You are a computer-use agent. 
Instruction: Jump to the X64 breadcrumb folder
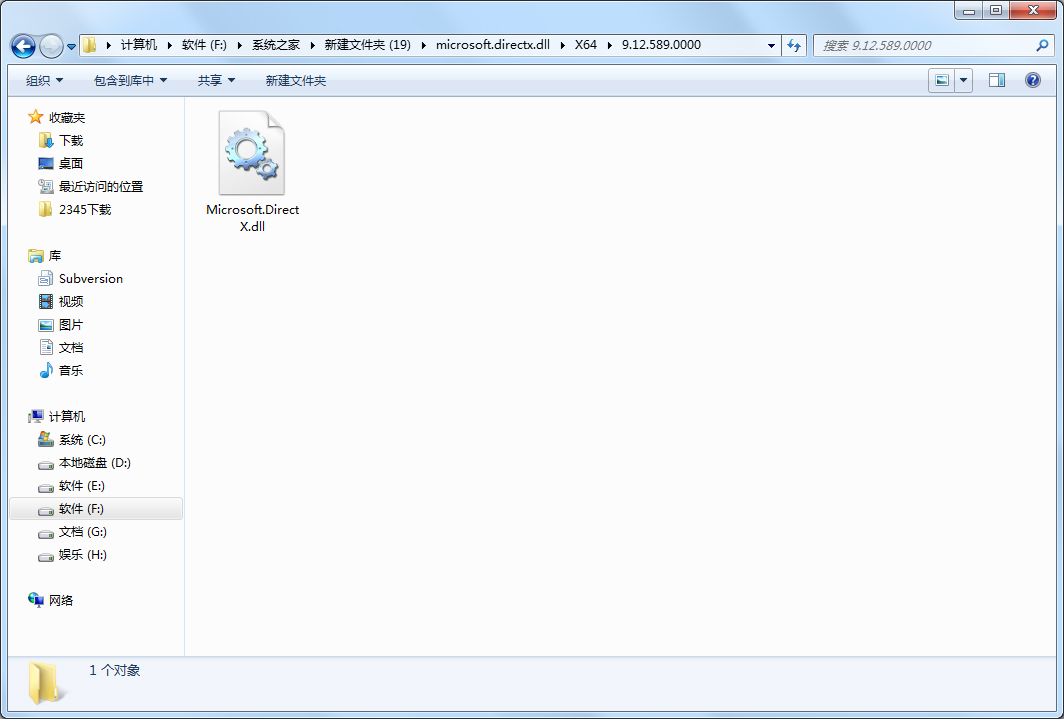click(586, 45)
